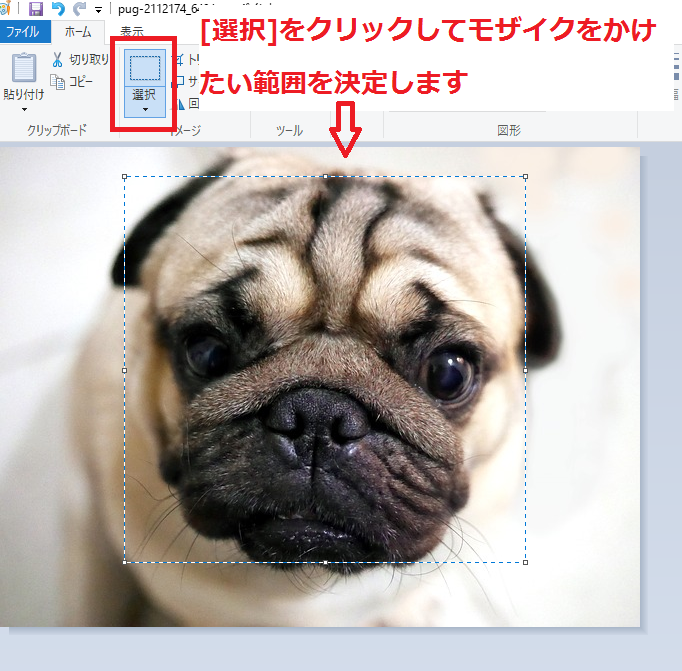
Task: Click the resize (サイズ変更) icon
Action: pos(178,81)
